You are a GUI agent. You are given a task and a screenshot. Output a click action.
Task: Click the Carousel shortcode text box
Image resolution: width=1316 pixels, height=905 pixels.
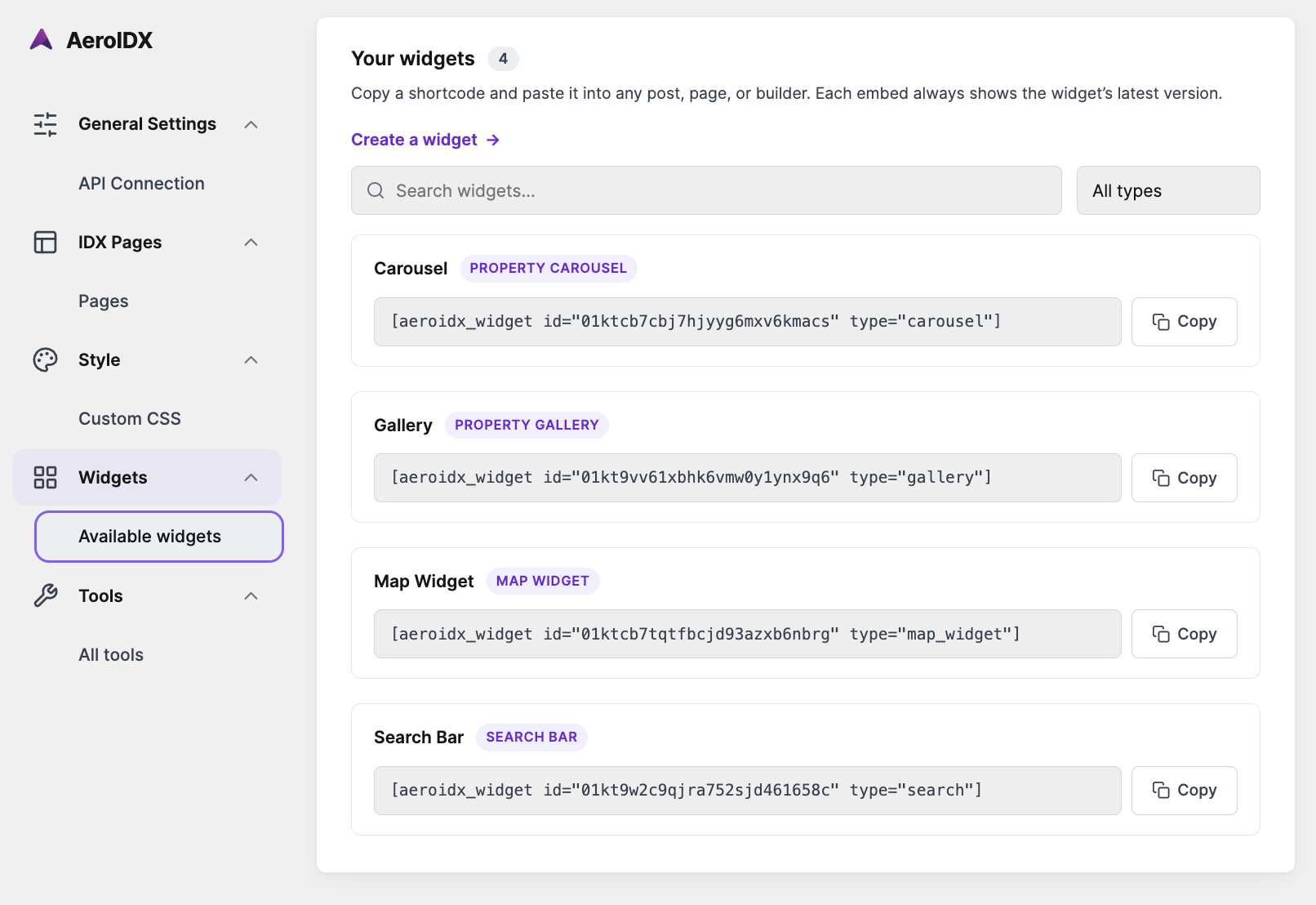(x=748, y=322)
